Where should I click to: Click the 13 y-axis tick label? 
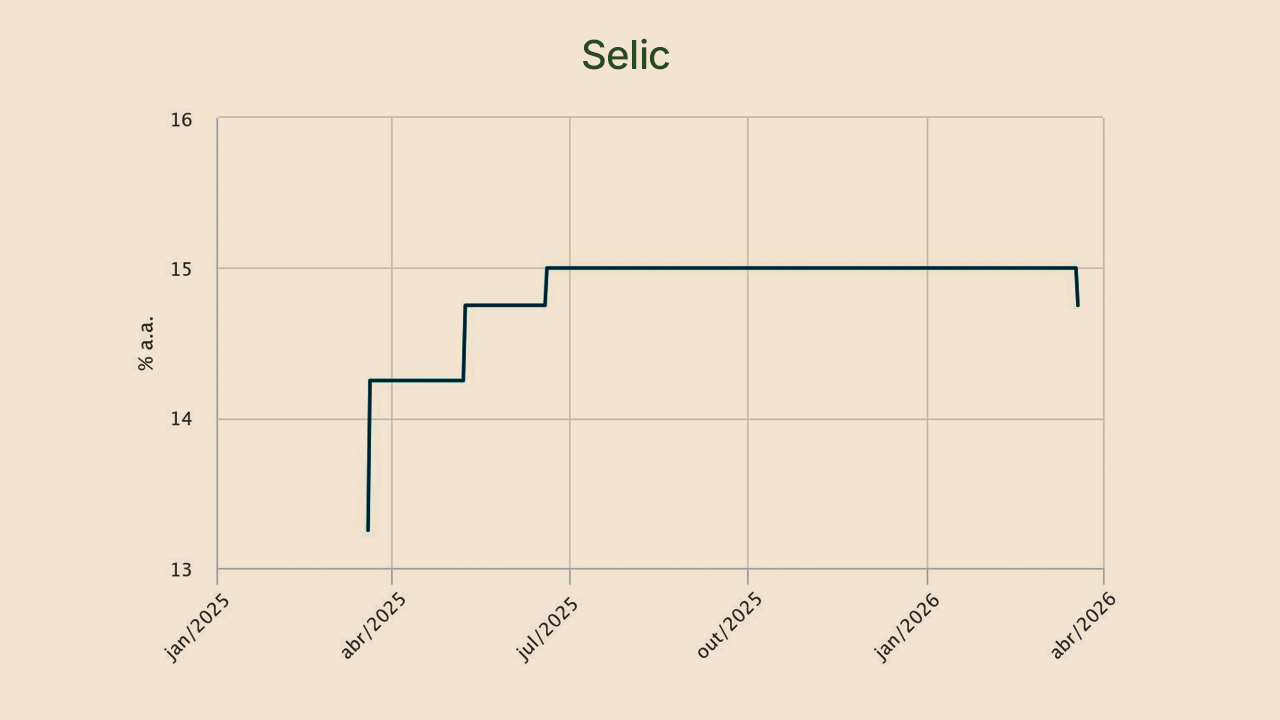pos(180,570)
